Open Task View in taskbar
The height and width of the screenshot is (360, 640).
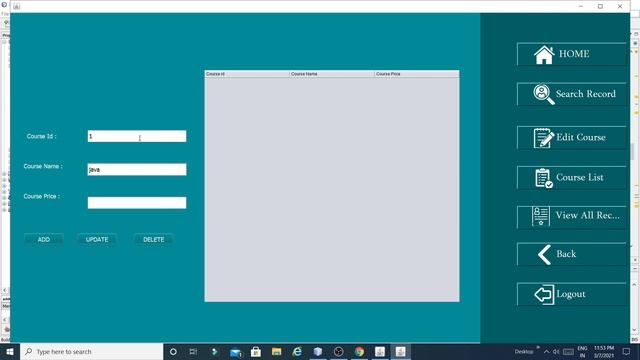point(193,351)
